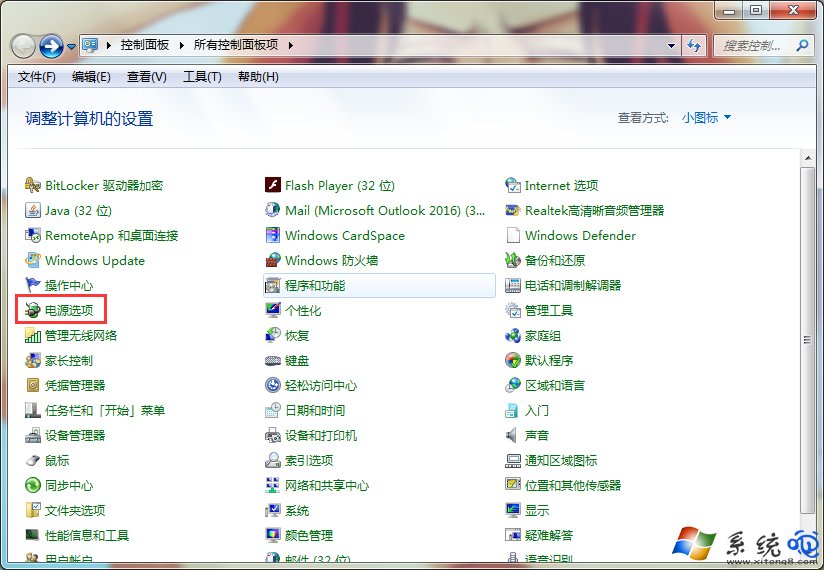Open Flash Player (32 位) icon
This screenshot has height=570, width=824.
(273, 185)
